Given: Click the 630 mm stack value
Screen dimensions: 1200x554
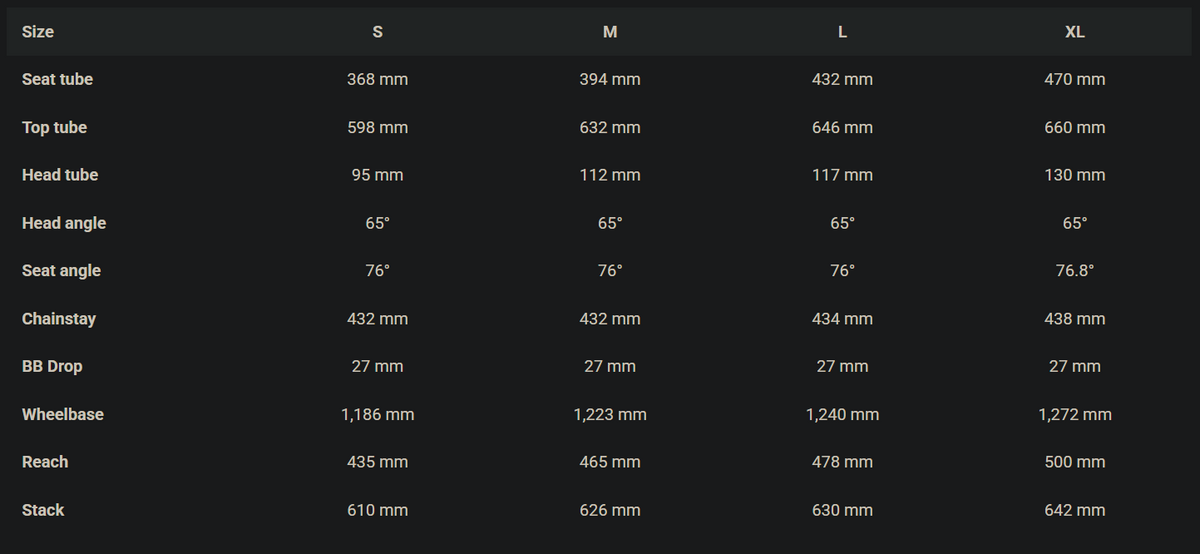Looking at the screenshot, I should [x=842, y=510].
